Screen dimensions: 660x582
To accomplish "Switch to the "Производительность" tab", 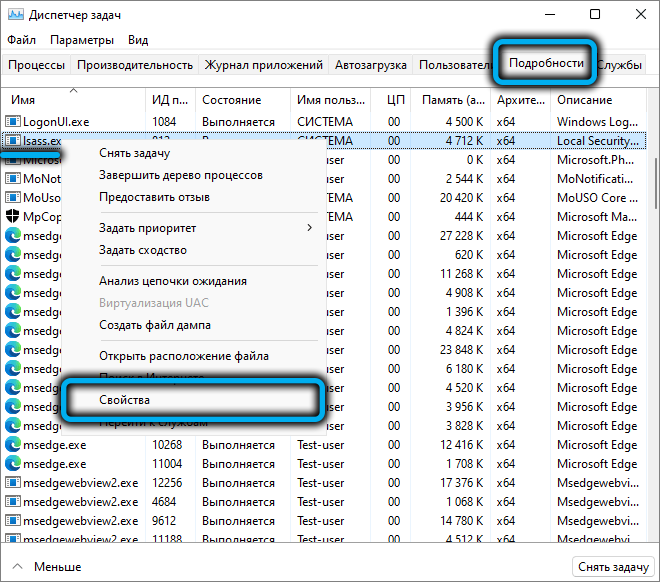I will coord(135,65).
